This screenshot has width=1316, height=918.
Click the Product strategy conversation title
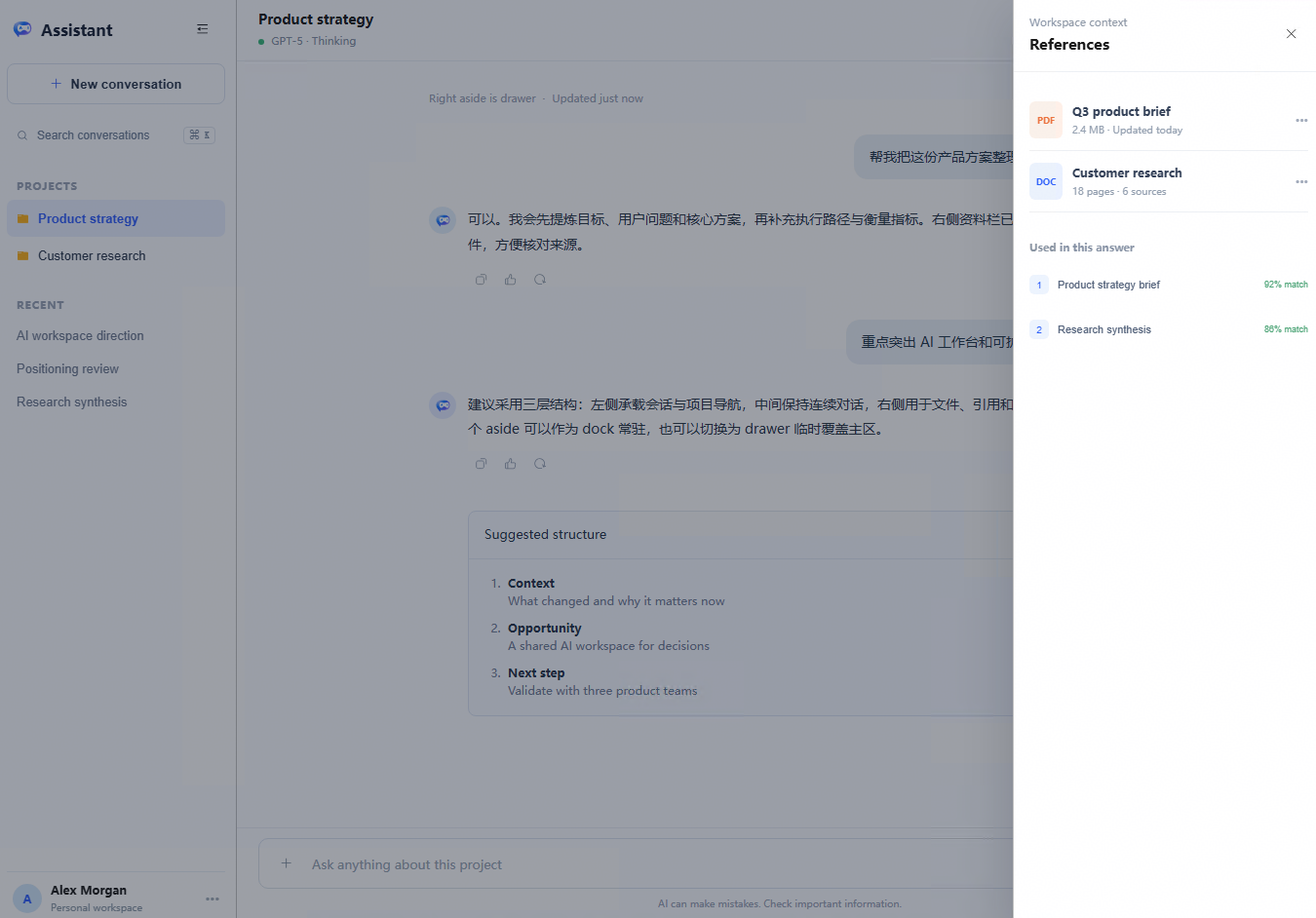pyautogui.click(x=316, y=19)
